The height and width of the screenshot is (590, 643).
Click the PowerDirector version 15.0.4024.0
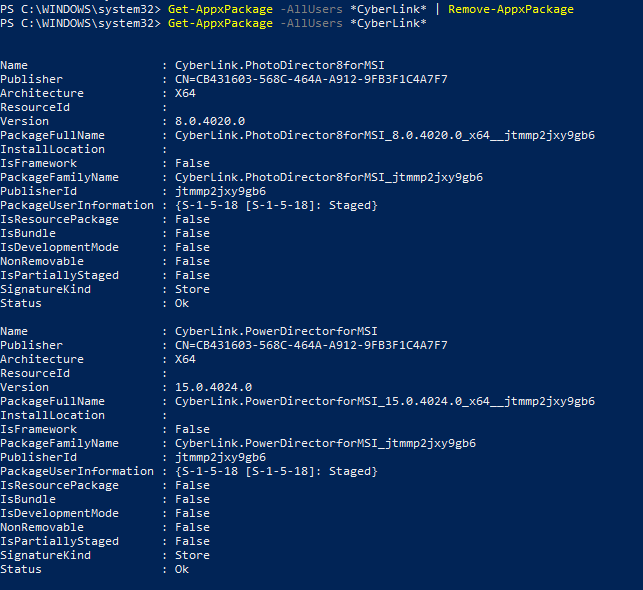coord(213,387)
